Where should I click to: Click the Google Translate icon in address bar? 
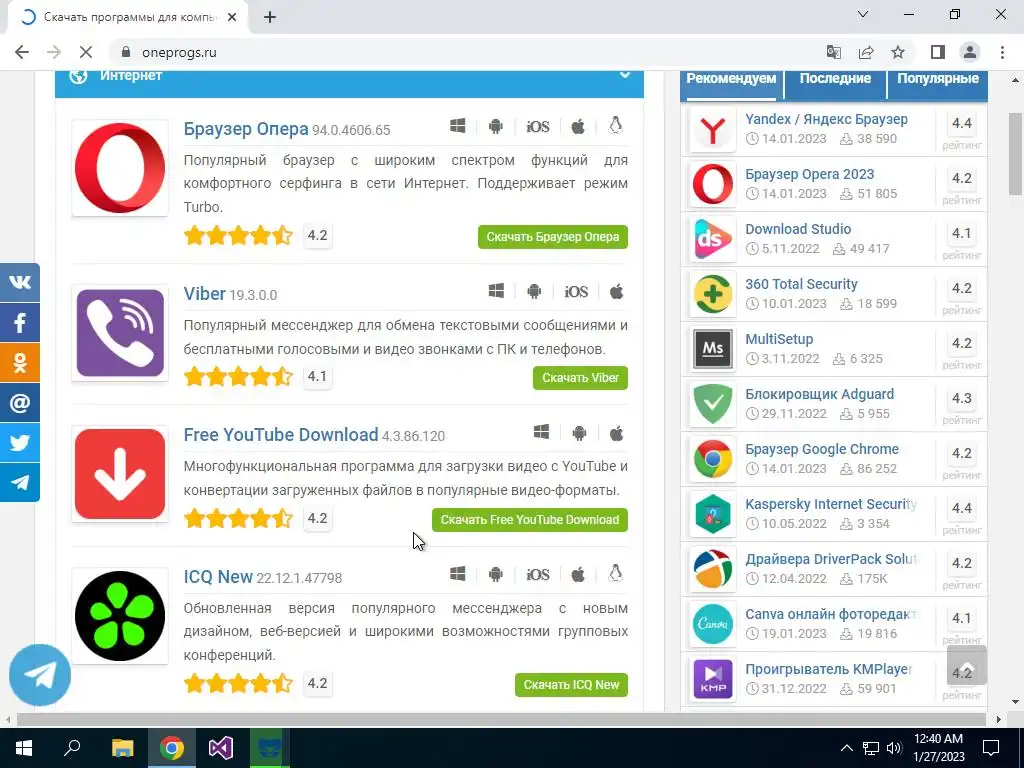(x=834, y=52)
